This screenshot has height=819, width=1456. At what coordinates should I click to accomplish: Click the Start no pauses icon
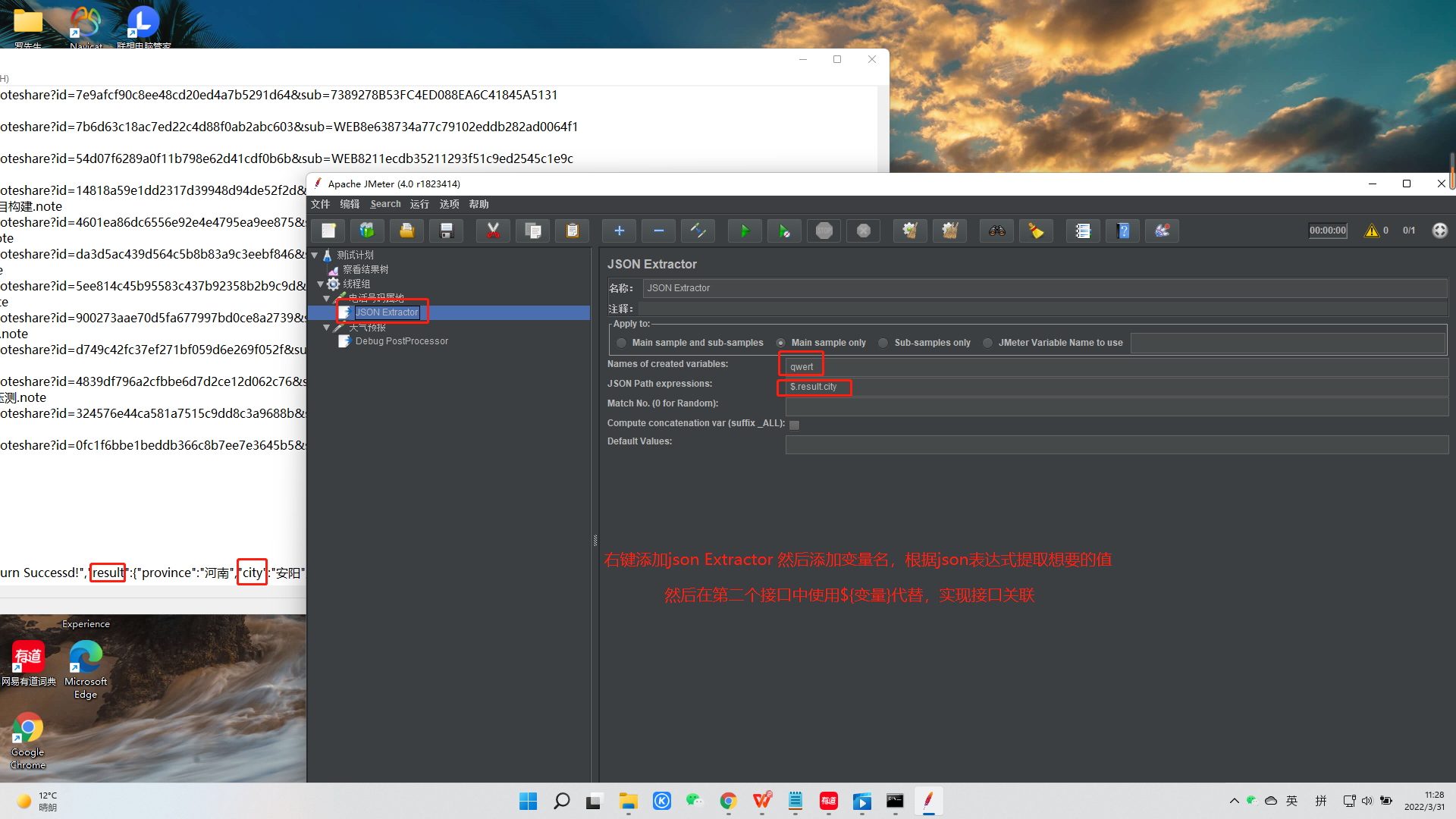[x=783, y=231]
